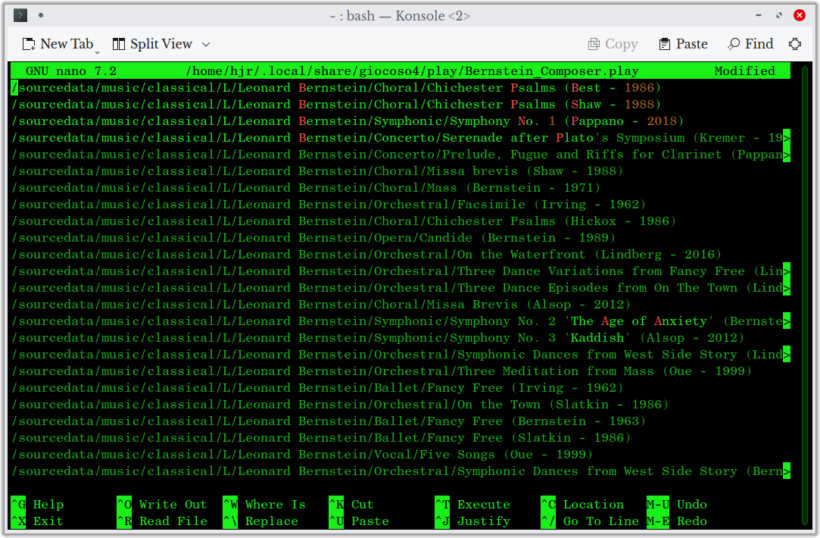Click the M-U Undo shortcut label
Image resolution: width=820 pixels, height=538 pixels.
(x=677, y=505)
